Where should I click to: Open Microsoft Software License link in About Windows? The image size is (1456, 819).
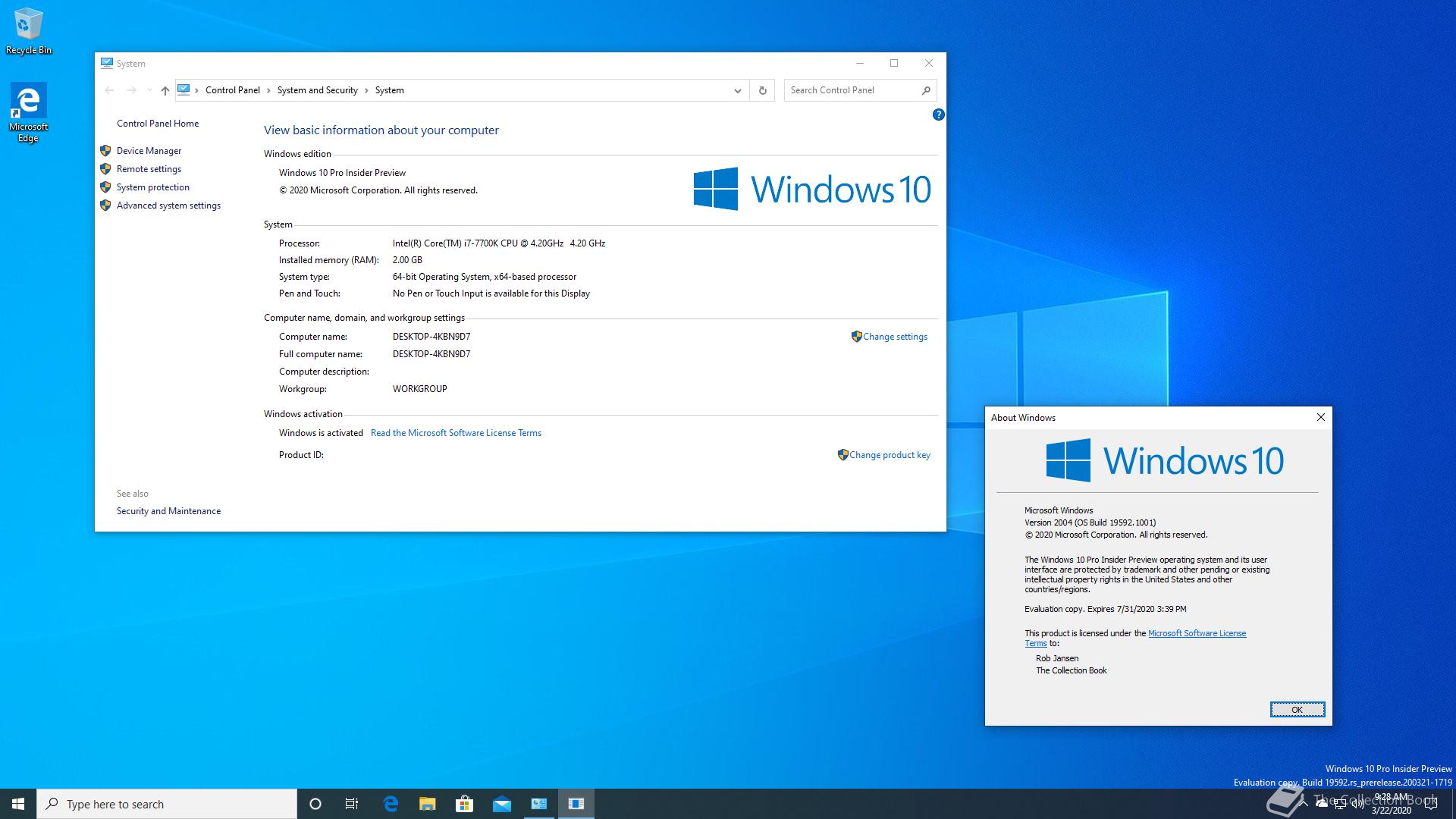click(x=1197, y=633)
